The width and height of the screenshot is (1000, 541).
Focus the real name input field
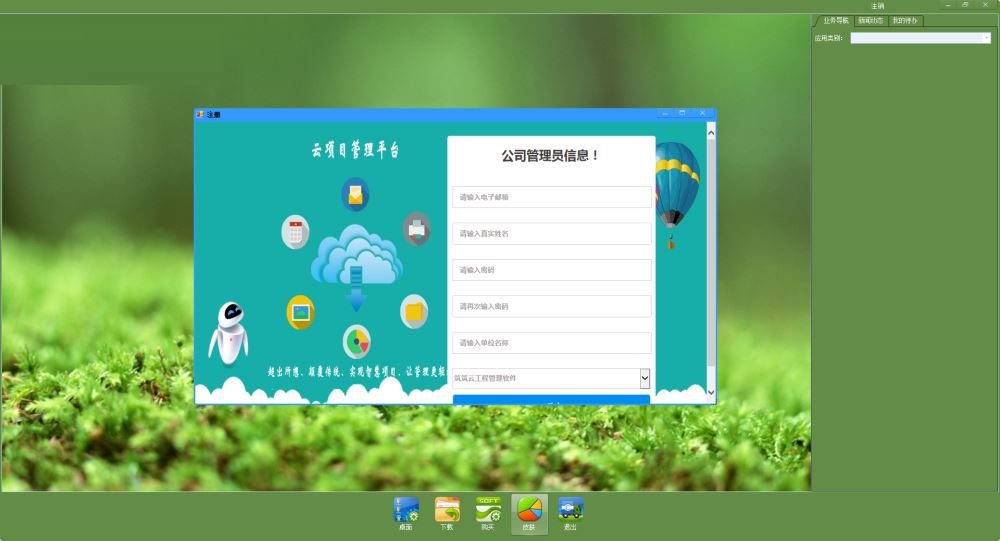(552, 233)
